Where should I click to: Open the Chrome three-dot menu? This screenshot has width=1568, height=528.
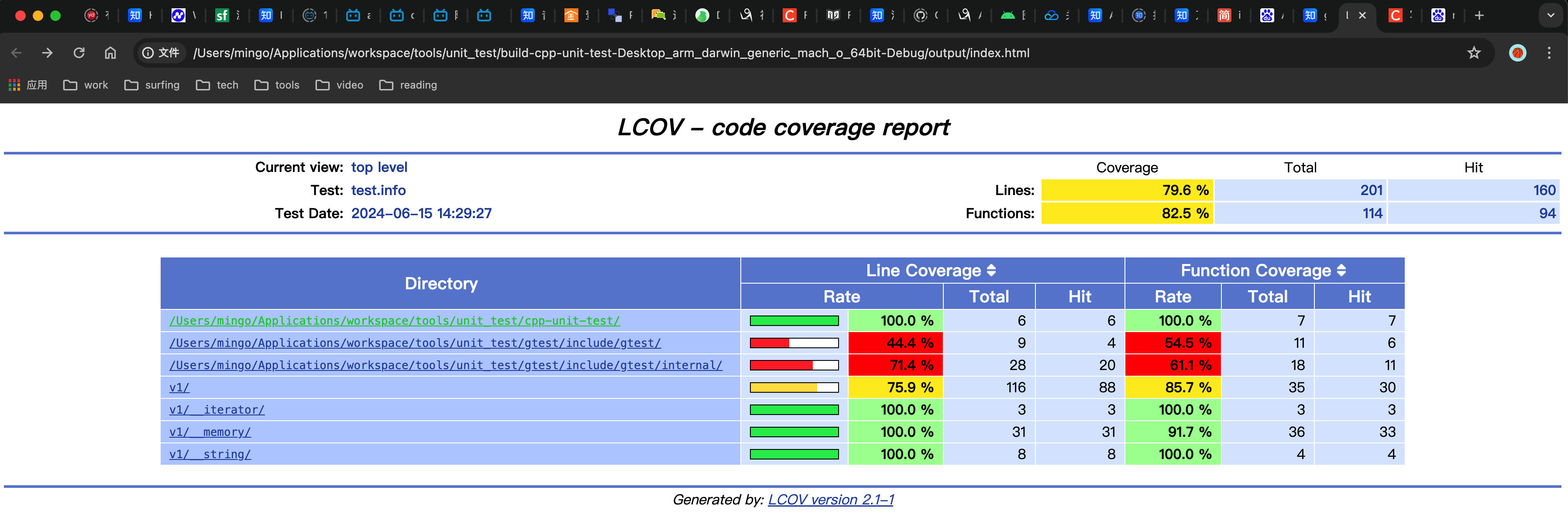tap(1549, 53)
